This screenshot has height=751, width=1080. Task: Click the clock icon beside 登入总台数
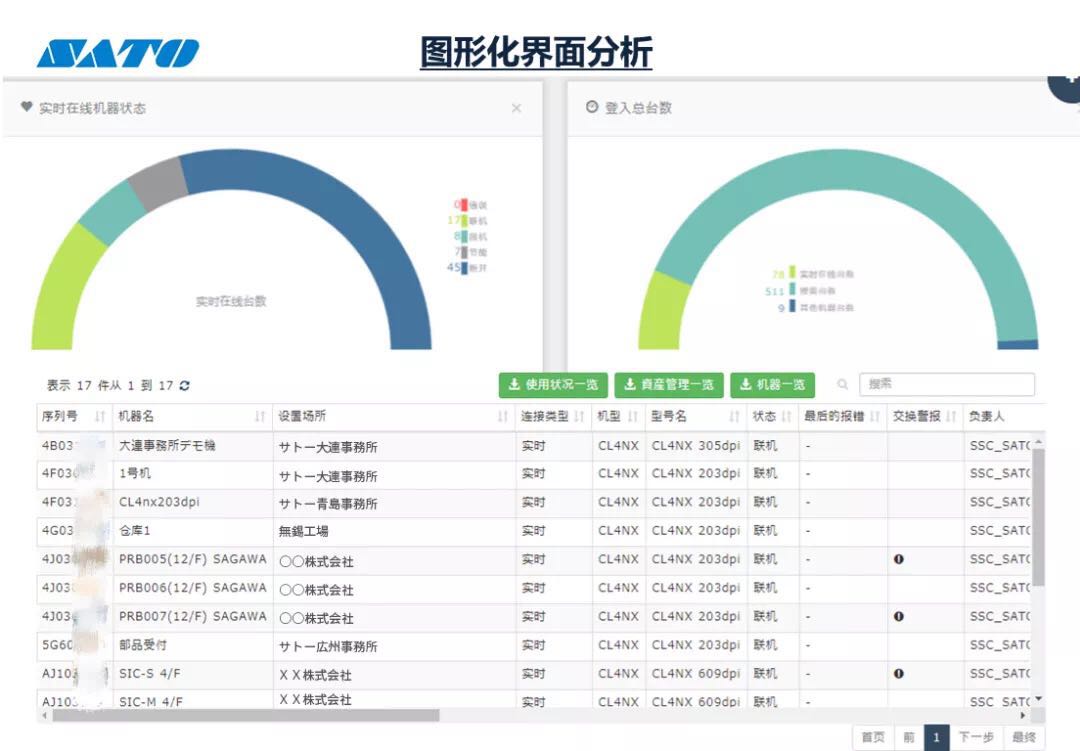[x=591, y=107]
